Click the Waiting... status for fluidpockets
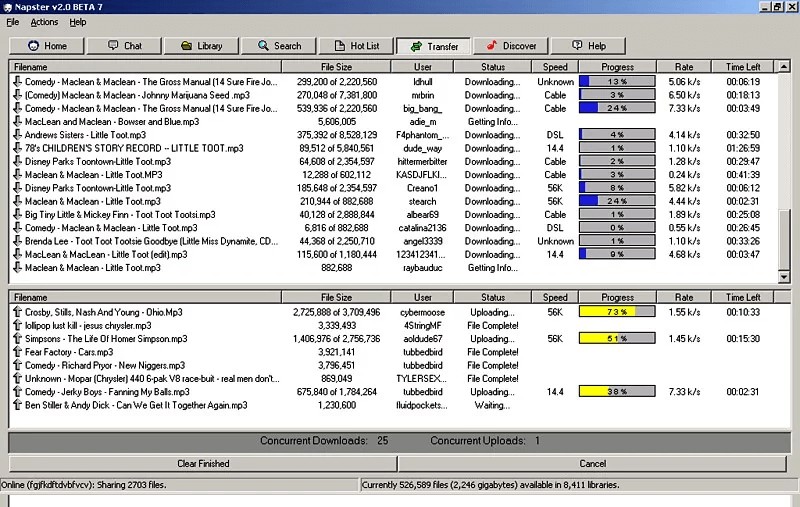800x507 pixels. click(x=492, y=405)
